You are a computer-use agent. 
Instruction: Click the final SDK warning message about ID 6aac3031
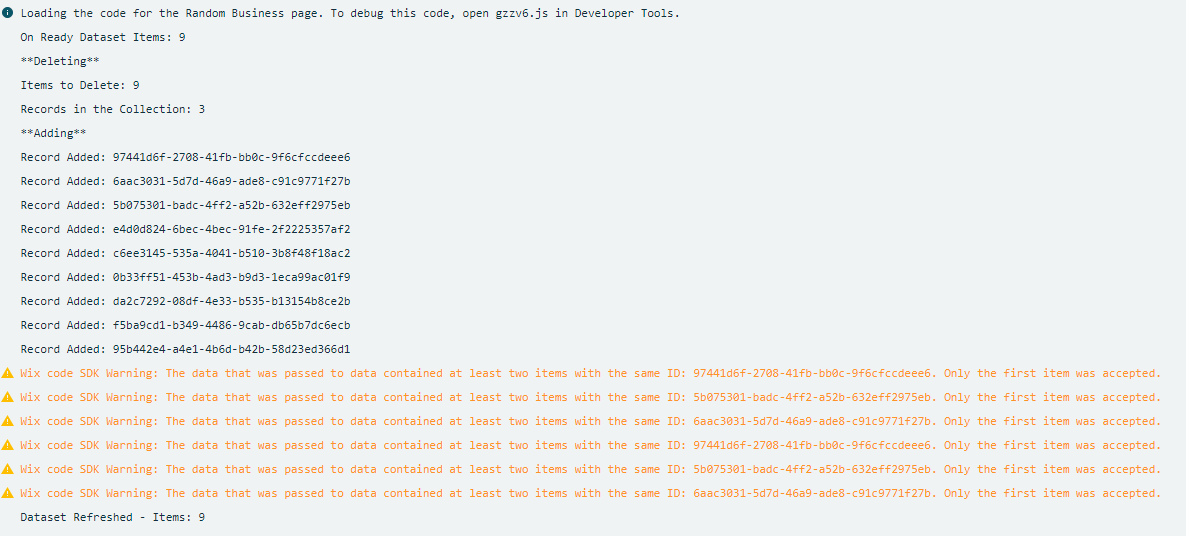click(x=590, y=493)
